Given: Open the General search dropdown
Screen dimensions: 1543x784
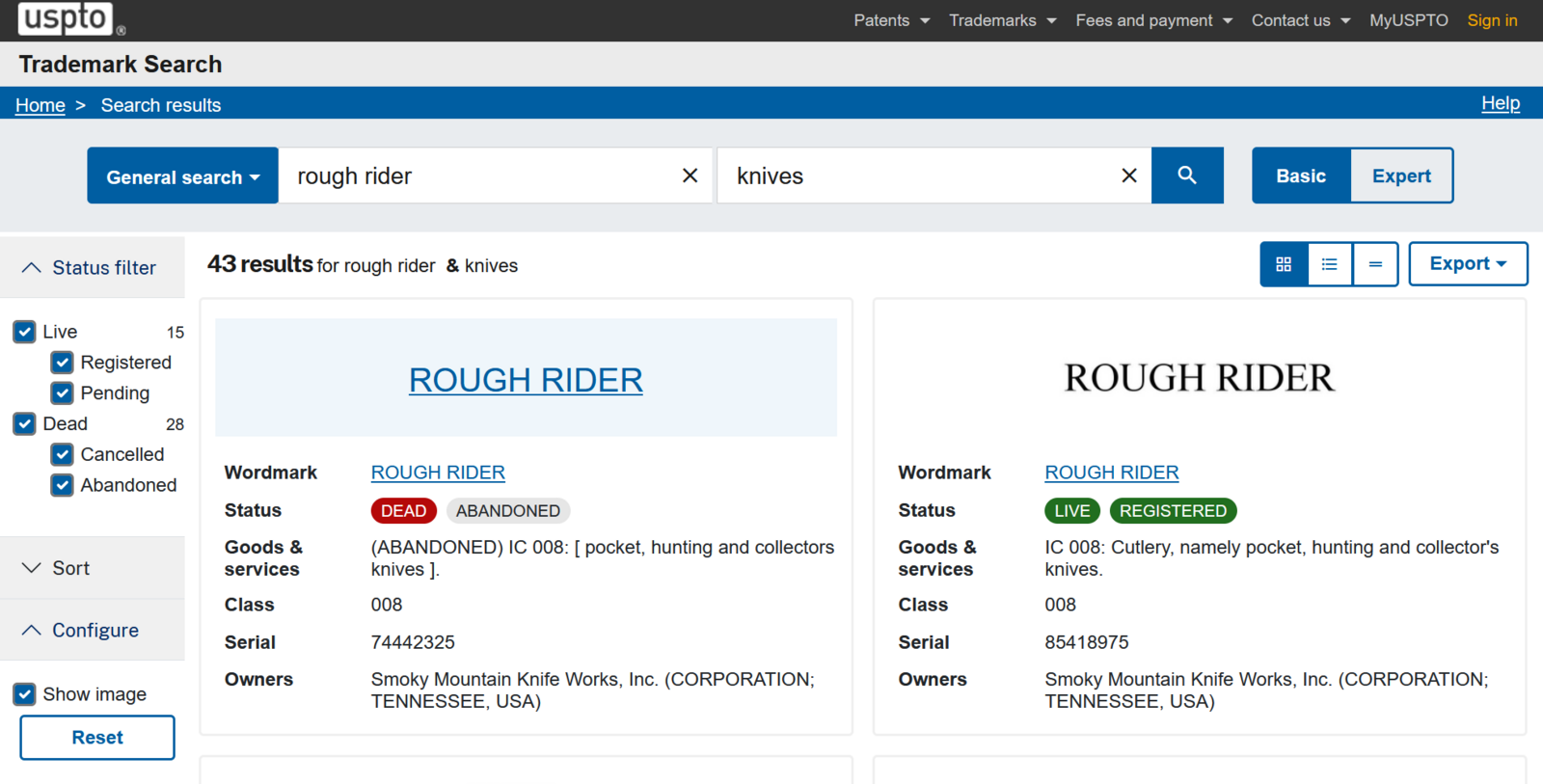Looking at the screenshot, I should pos(182,176).
